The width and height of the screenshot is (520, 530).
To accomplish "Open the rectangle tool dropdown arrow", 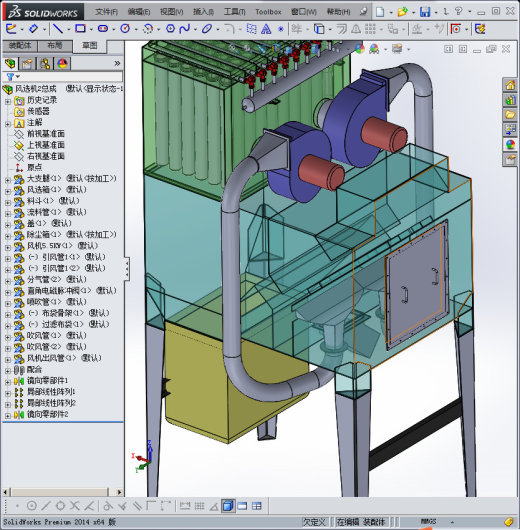I will pos(92,29).
